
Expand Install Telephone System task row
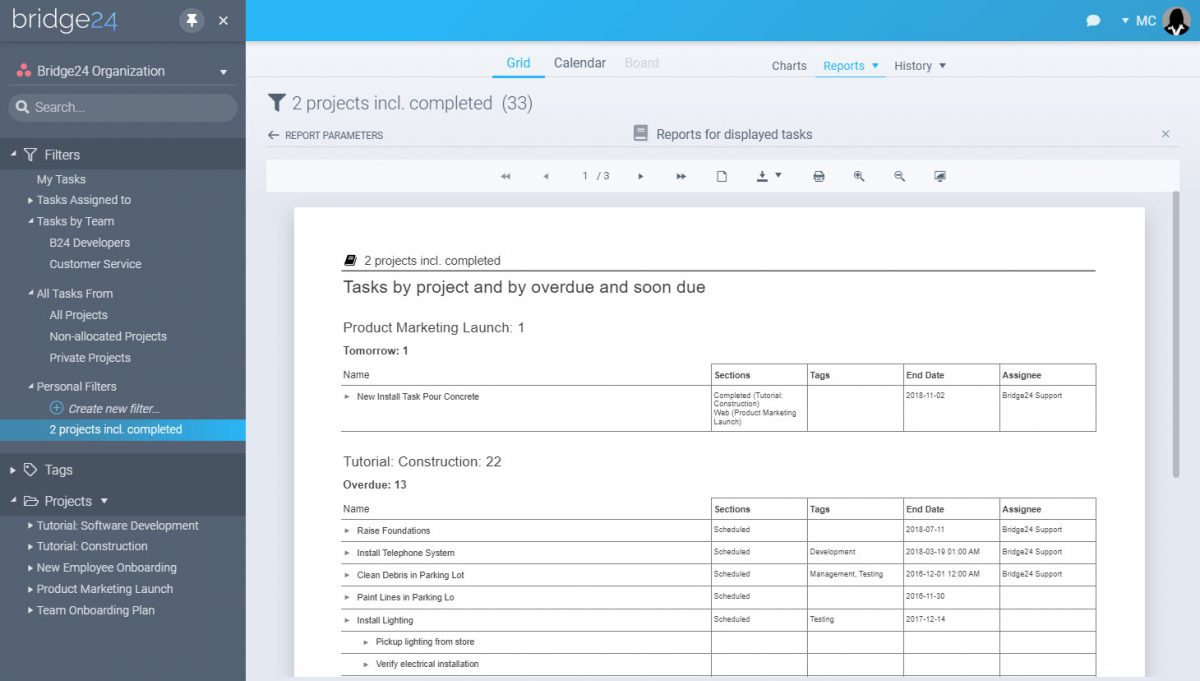pos(347,553)
